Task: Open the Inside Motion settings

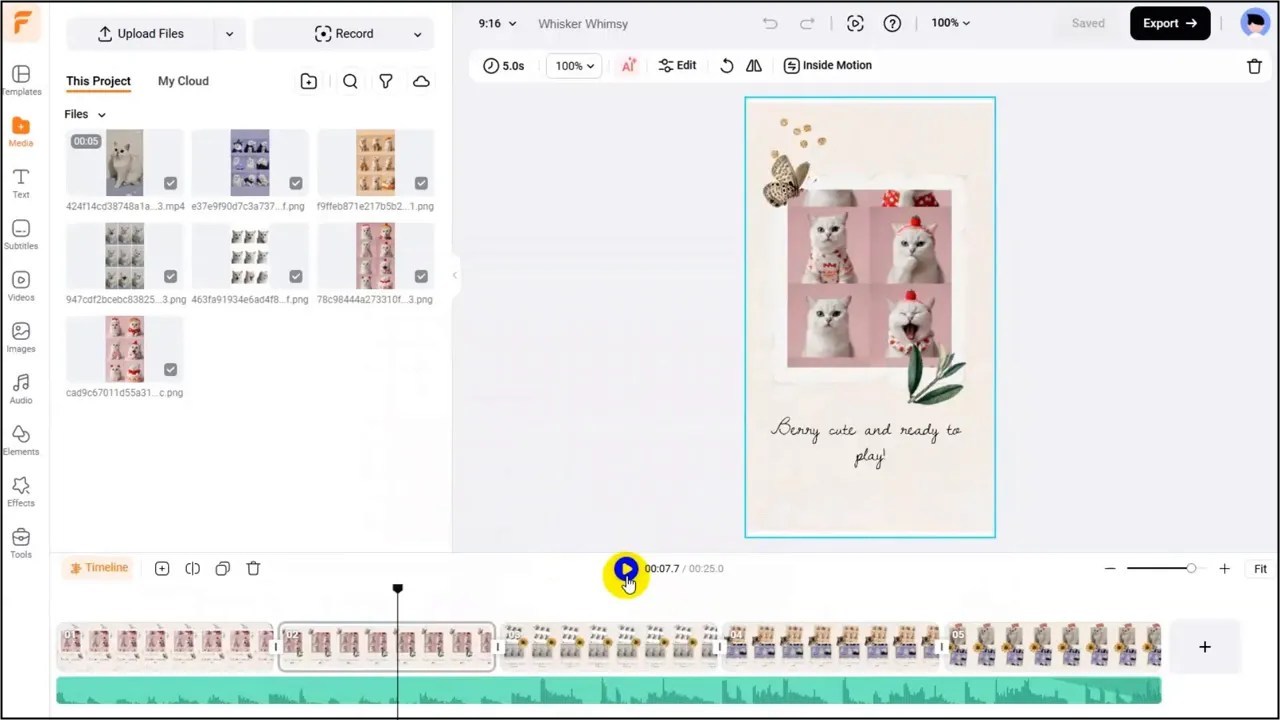Action: tap(828, 65)
